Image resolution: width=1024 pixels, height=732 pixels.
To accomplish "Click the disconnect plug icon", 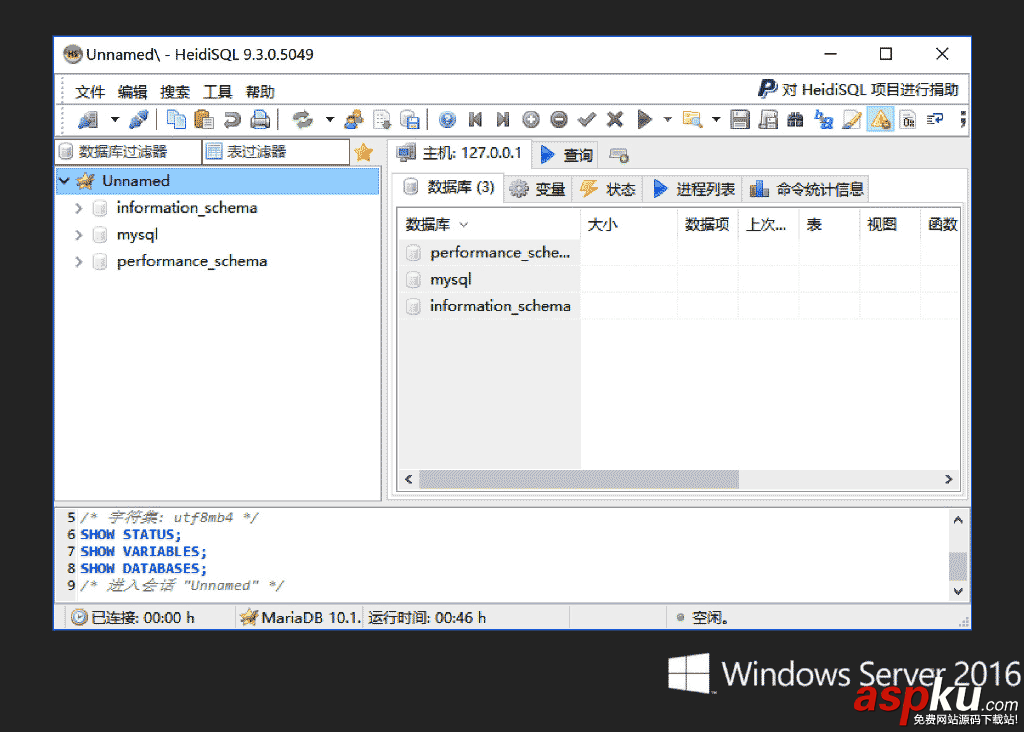I will 139,119.
